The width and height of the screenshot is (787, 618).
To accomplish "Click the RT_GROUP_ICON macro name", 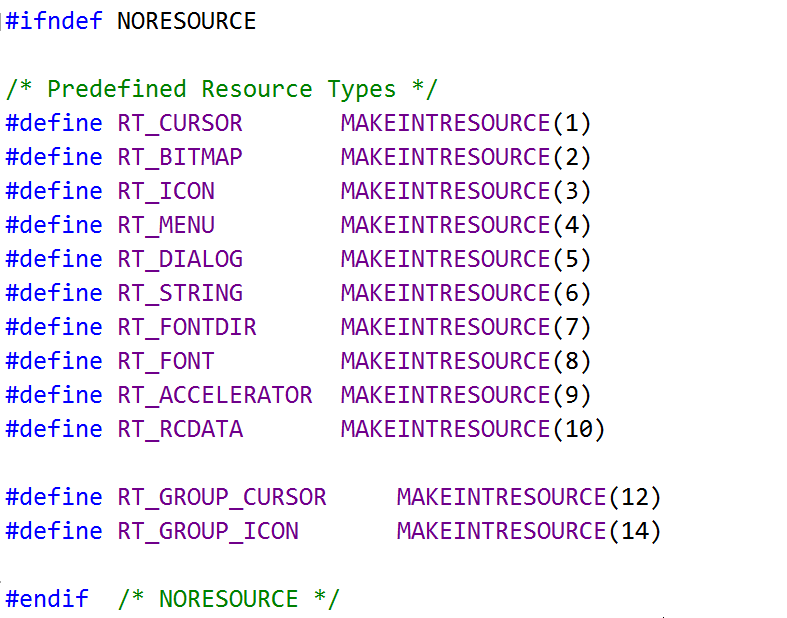I will coord(208,531).
